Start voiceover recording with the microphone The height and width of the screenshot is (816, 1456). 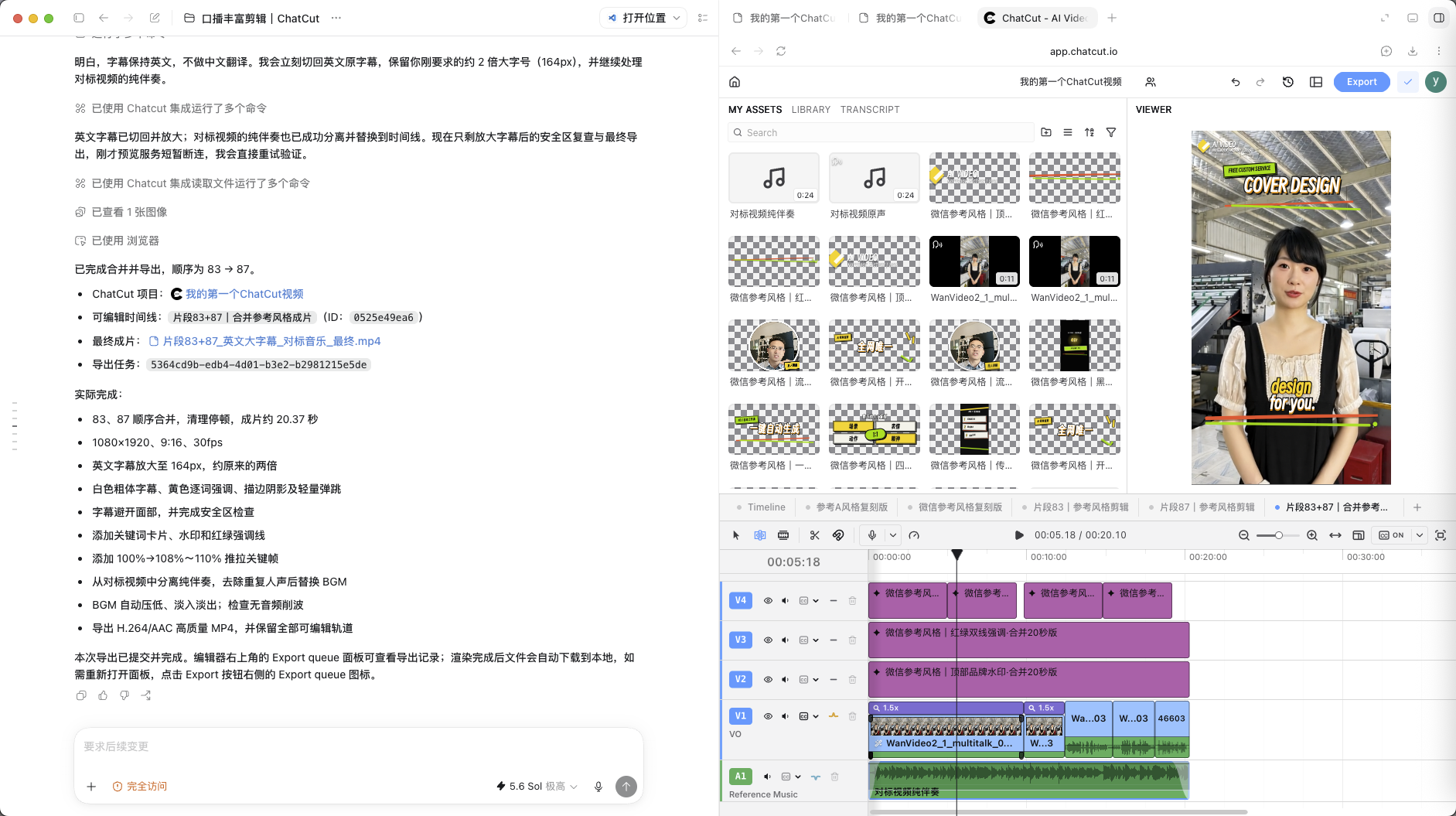pos(872,535)
